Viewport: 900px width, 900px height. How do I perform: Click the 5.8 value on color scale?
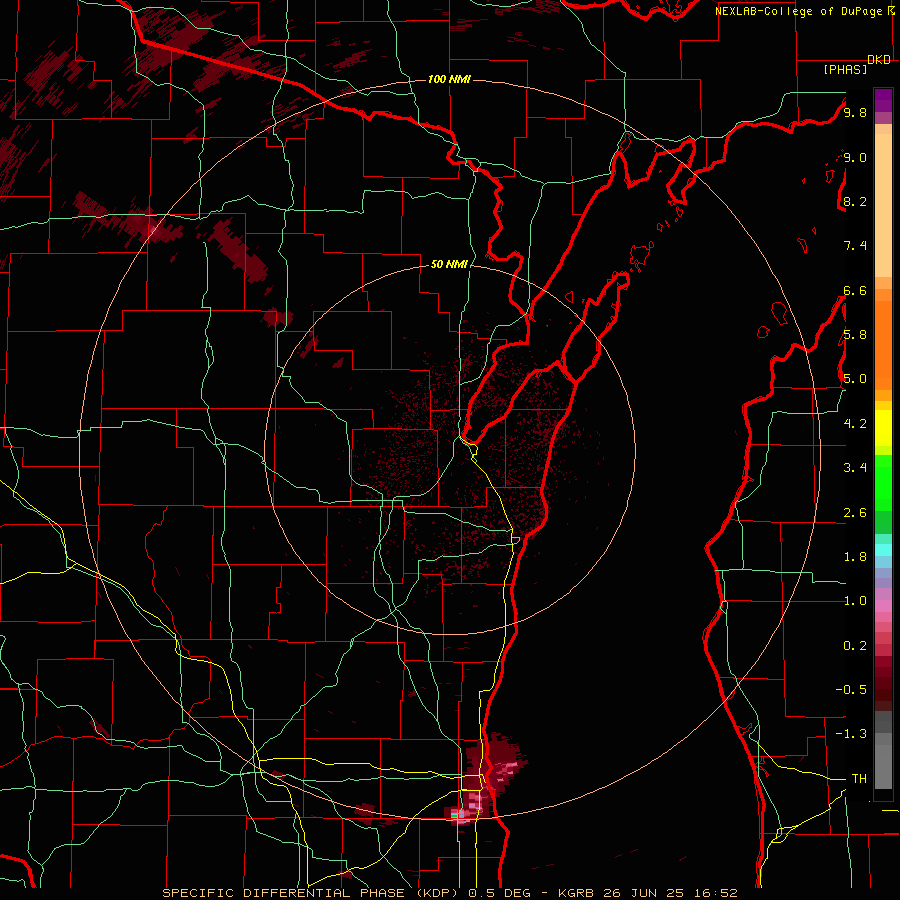tap(855, 335)
